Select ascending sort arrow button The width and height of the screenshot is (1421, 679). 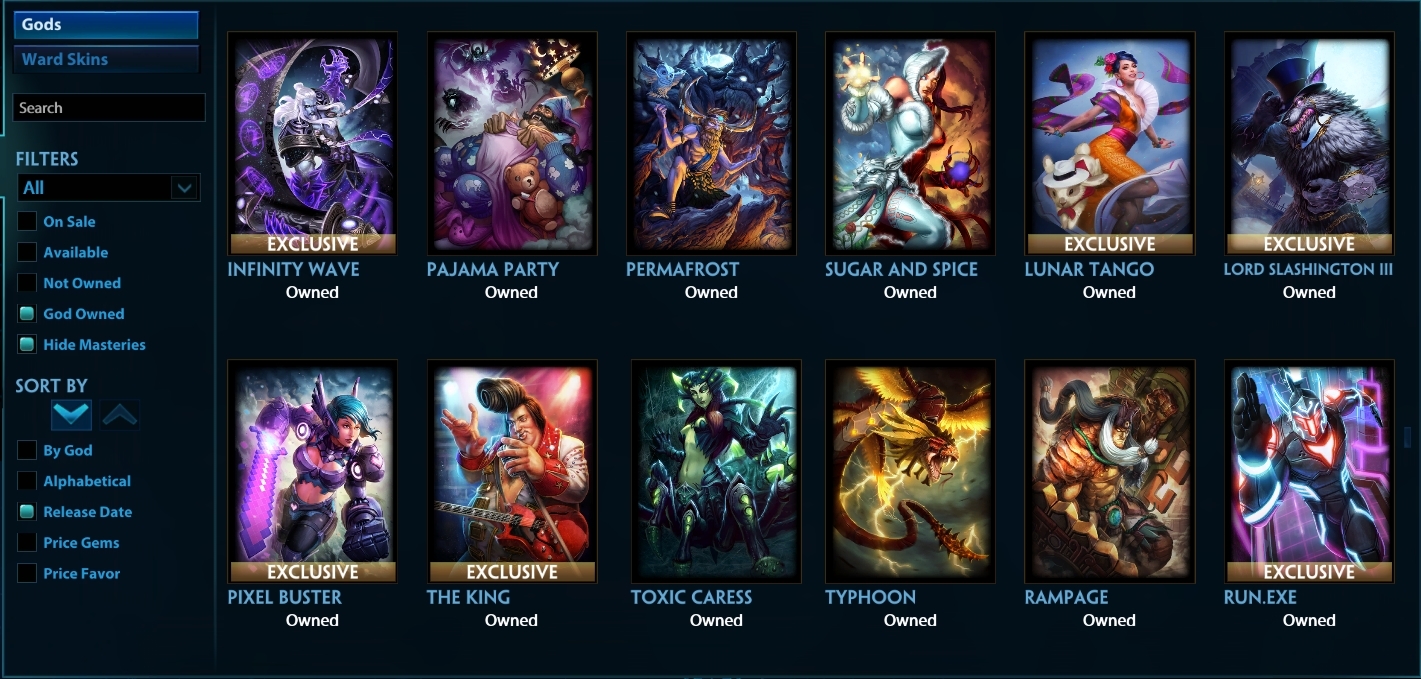[120, 415]
